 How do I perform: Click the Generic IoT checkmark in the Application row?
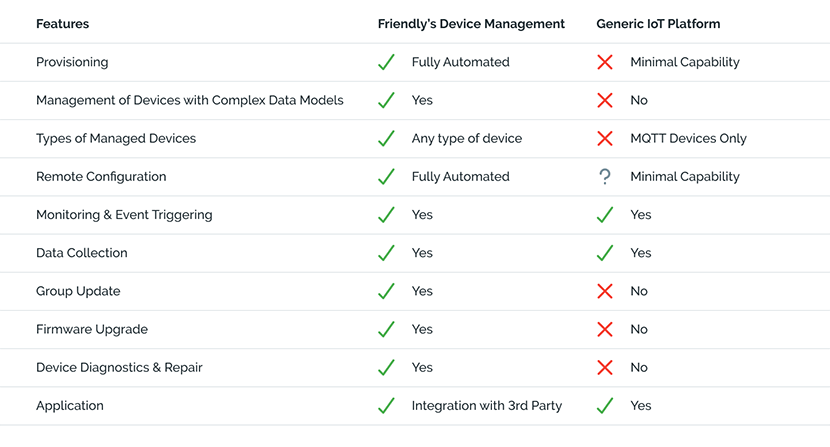point(605,405)
